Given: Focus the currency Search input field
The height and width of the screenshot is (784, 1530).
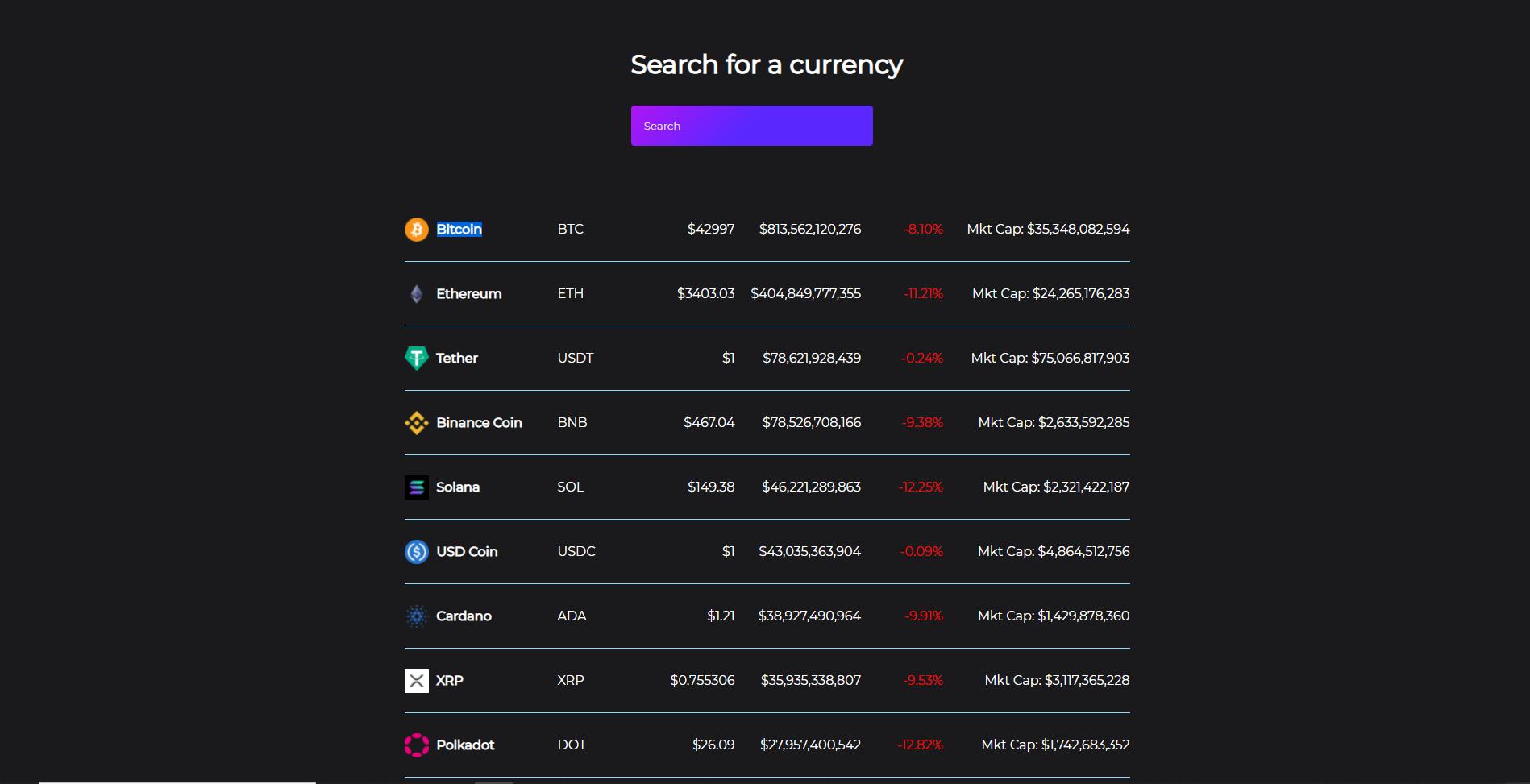Looking at the screenshot, I should [751, 126].
